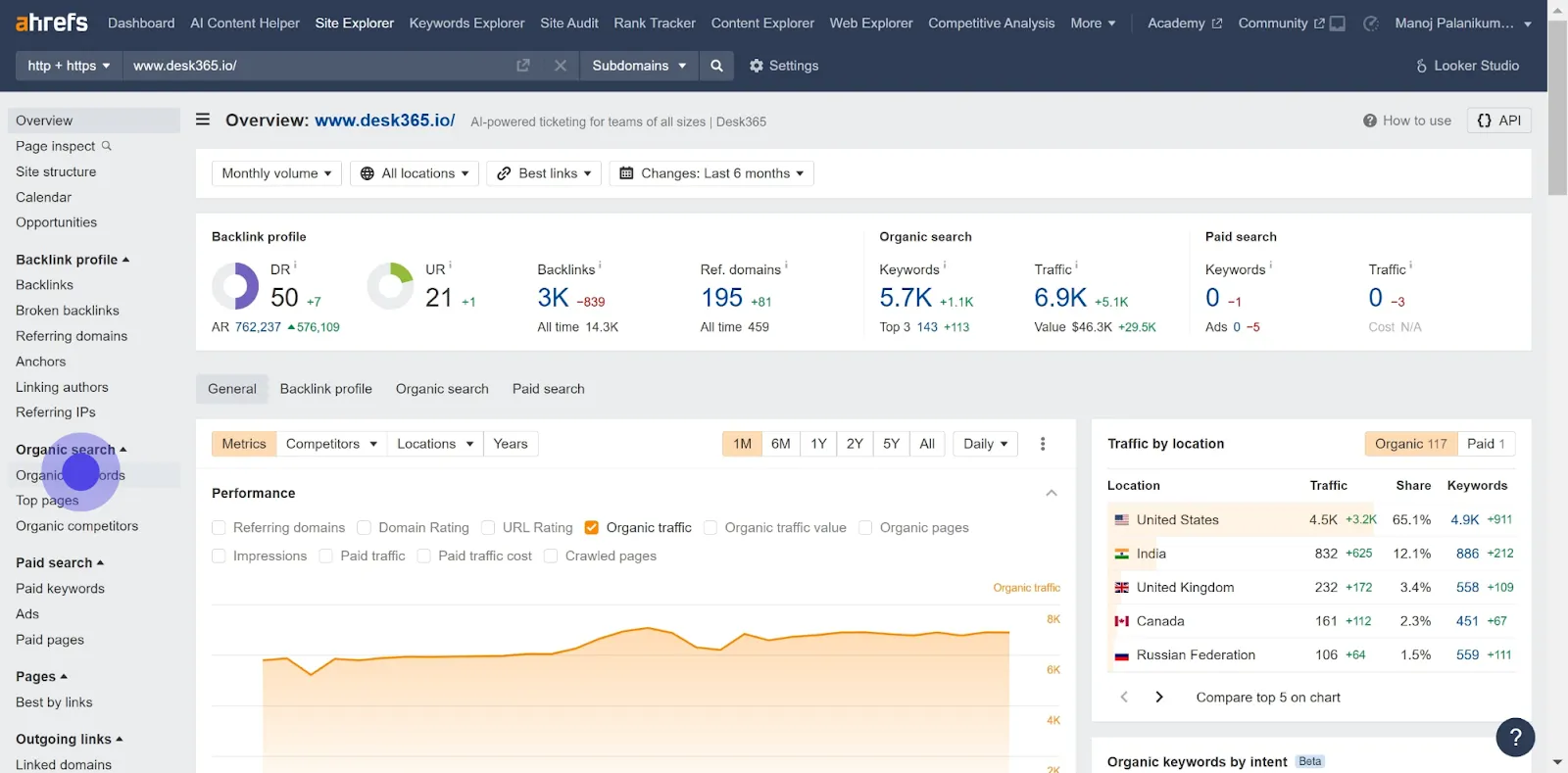Open the Subdomains mode dropdown
The width and height of the screenshot is (1568, 773).
pyautogui.click(x=638, y=66)
